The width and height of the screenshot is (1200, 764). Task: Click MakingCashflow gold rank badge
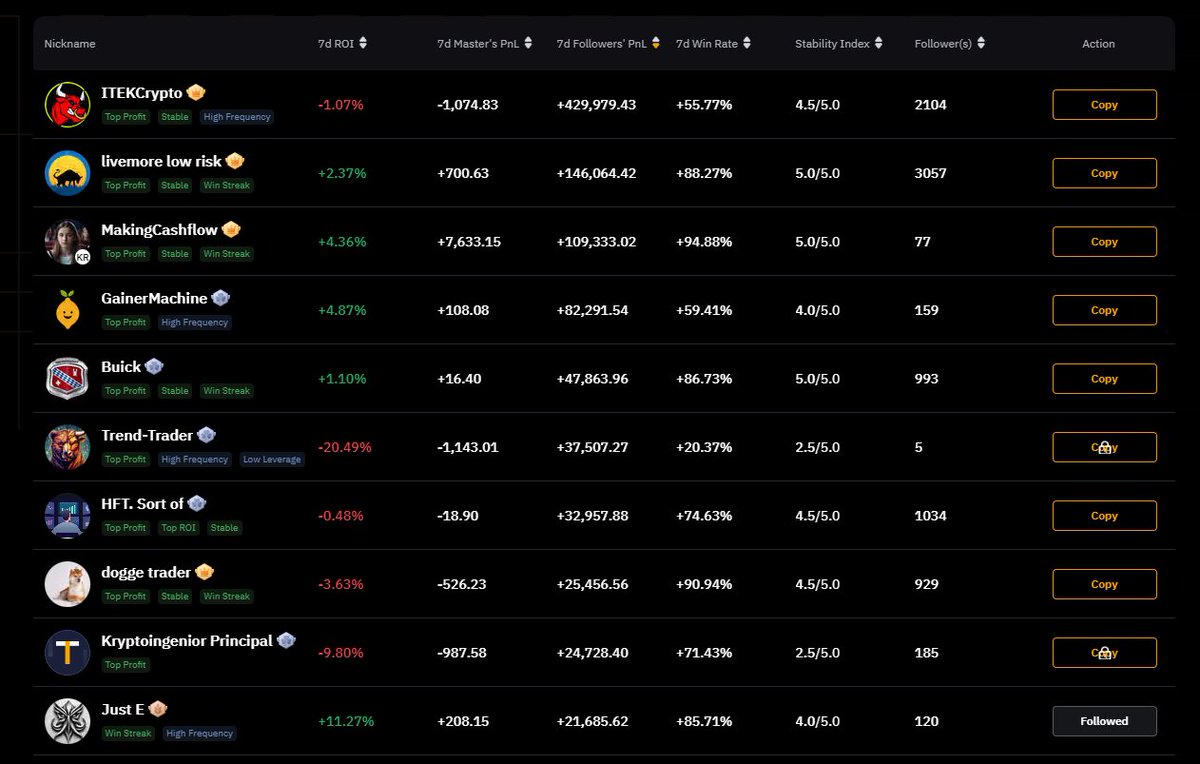coord(231,229)
